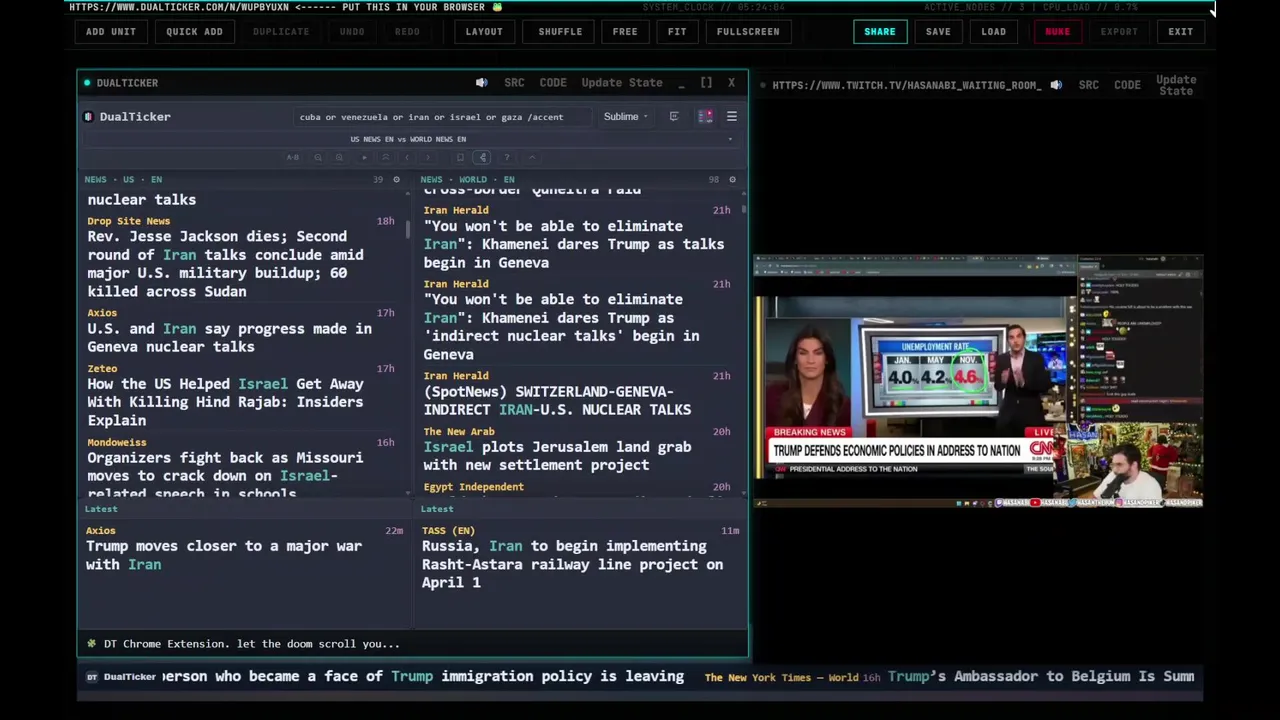The height and width of the screenshot is (720, 1280).
Task: Click 'Organizers fight back as Missouri' headline
Action: pyautogui.click(x=225, y=475)
